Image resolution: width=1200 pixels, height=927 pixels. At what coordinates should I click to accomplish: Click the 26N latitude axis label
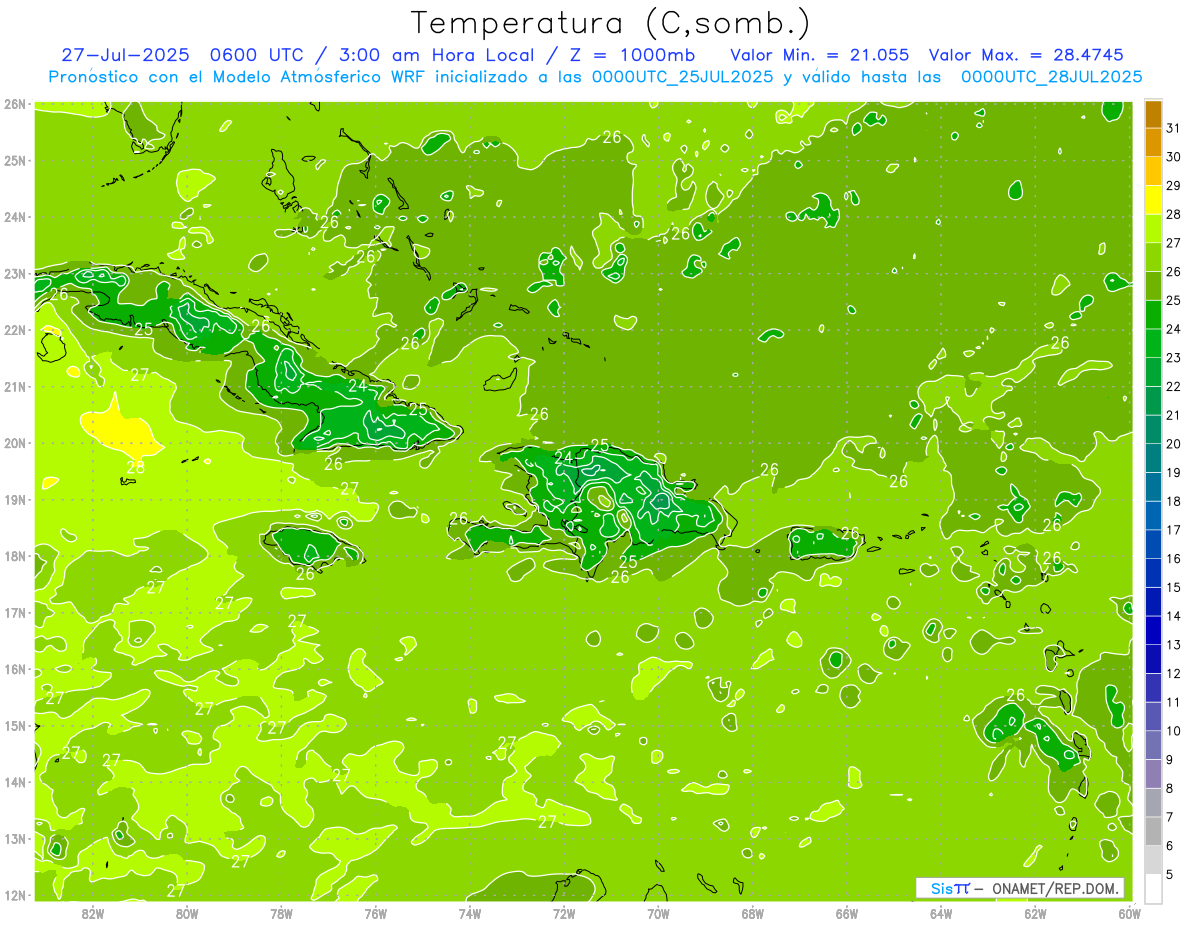click(14, 104)
